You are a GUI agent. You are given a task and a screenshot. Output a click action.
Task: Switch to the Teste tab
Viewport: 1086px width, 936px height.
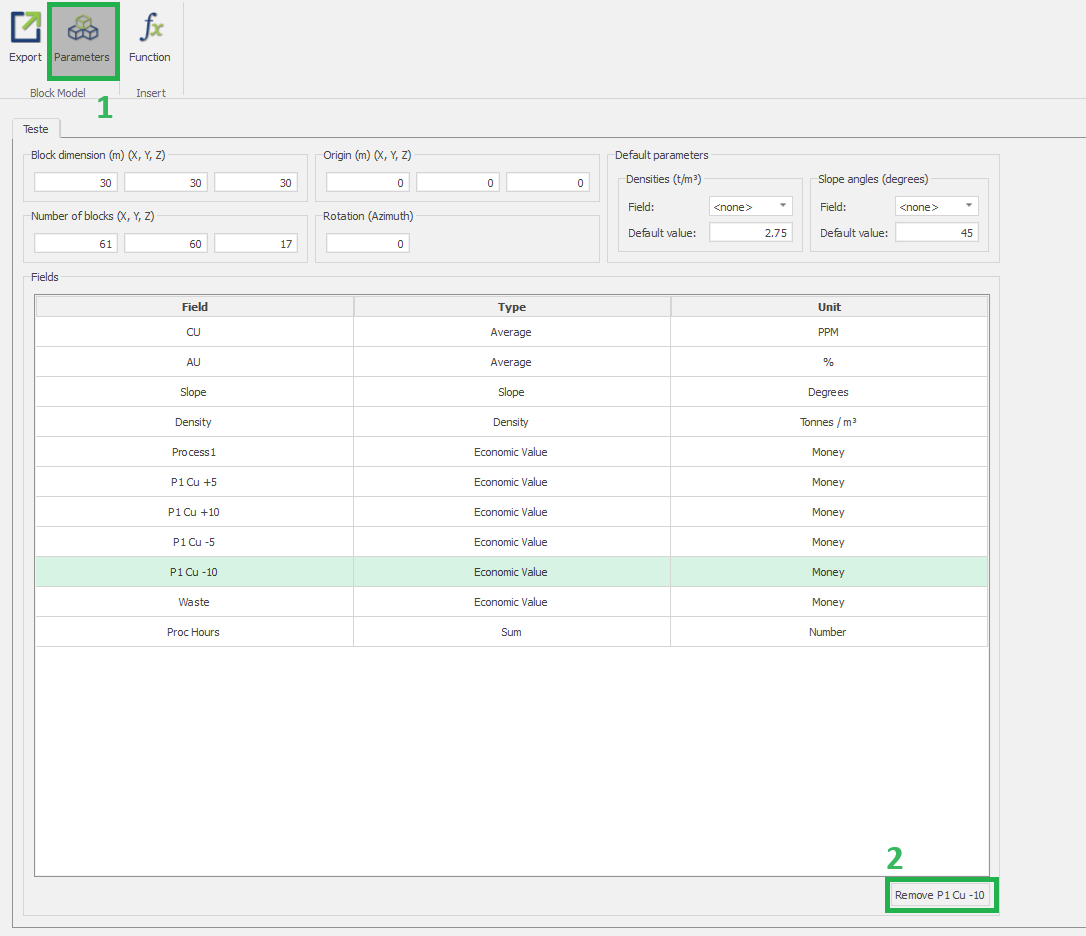pos(36,129)
